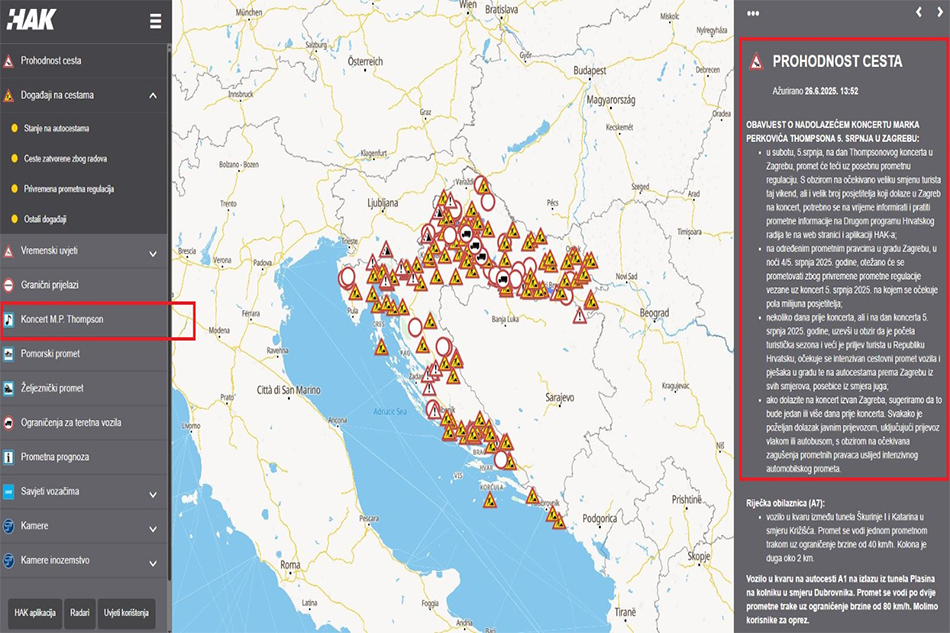This screenshot has height=633, width=950.
Task: Go to next item with right arrow
Action: click(940, 12)
